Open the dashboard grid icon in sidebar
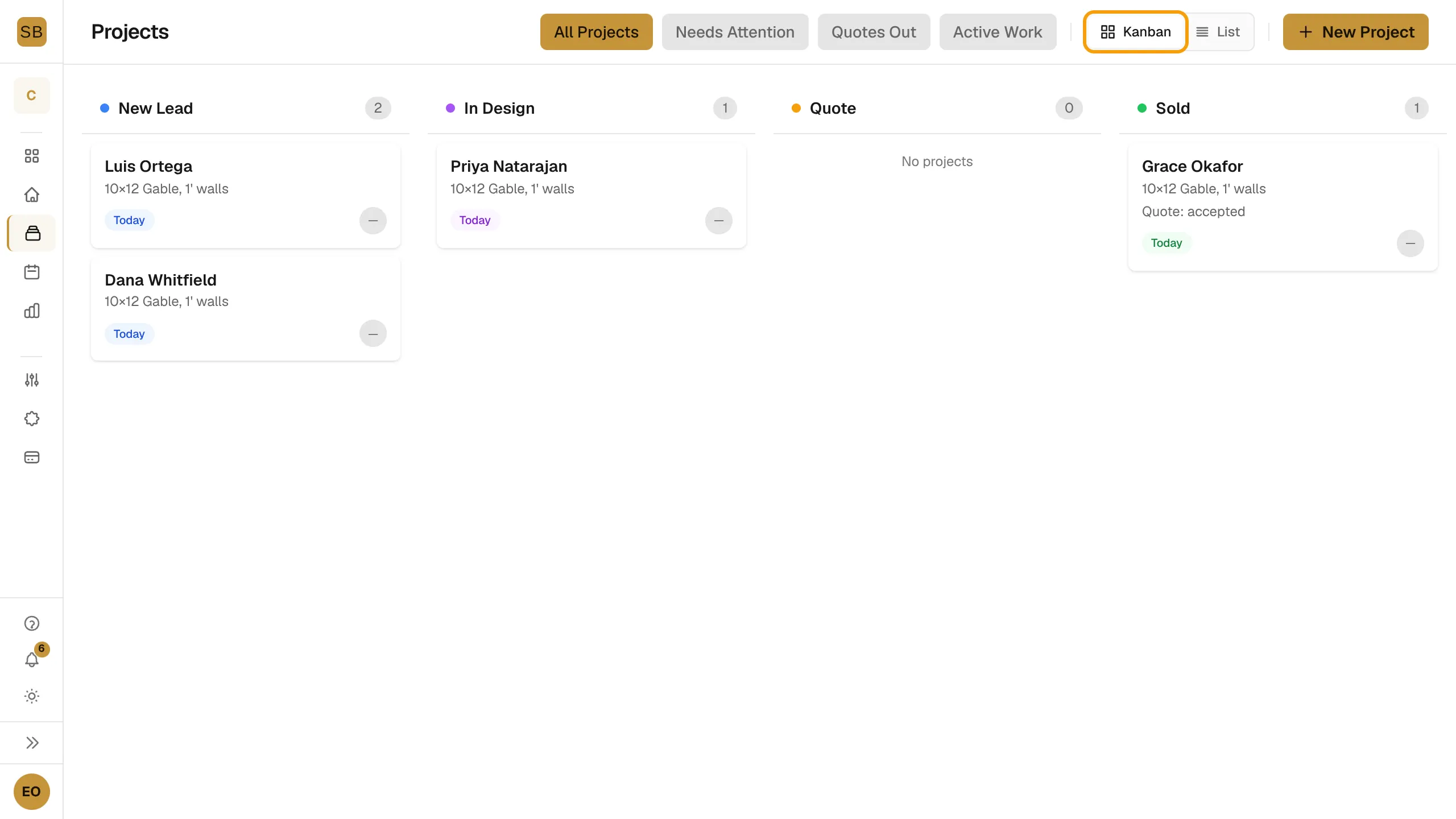1456x819 pixels. 32,156
